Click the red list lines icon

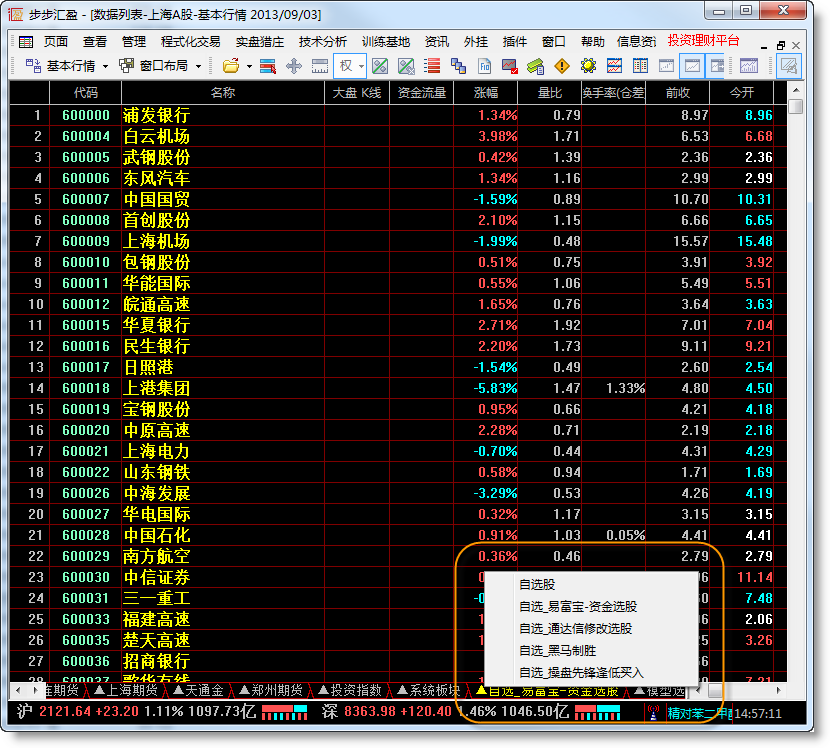coord(432,66)
